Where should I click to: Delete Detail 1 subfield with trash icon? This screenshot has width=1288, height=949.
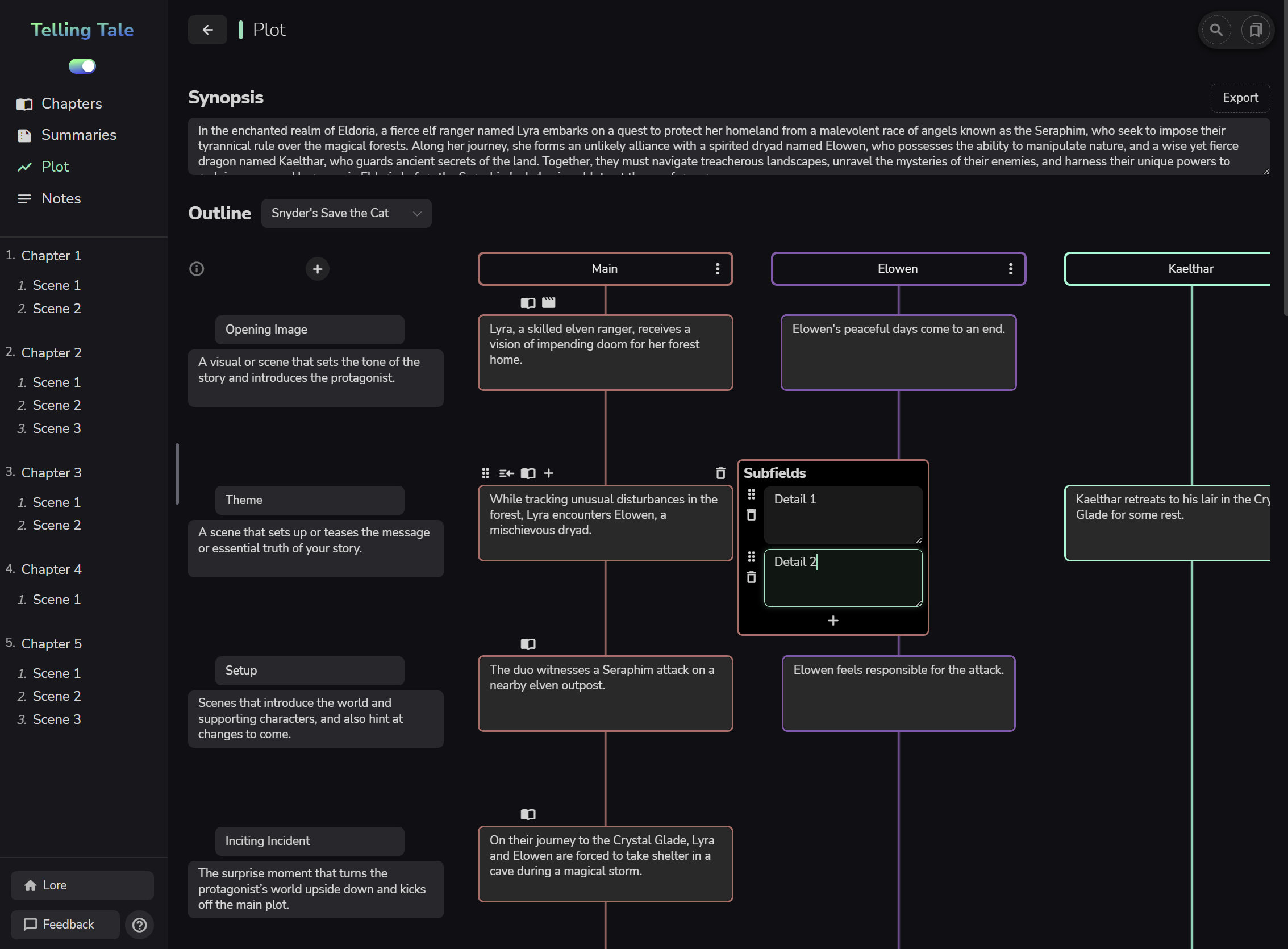pos(751,515)
